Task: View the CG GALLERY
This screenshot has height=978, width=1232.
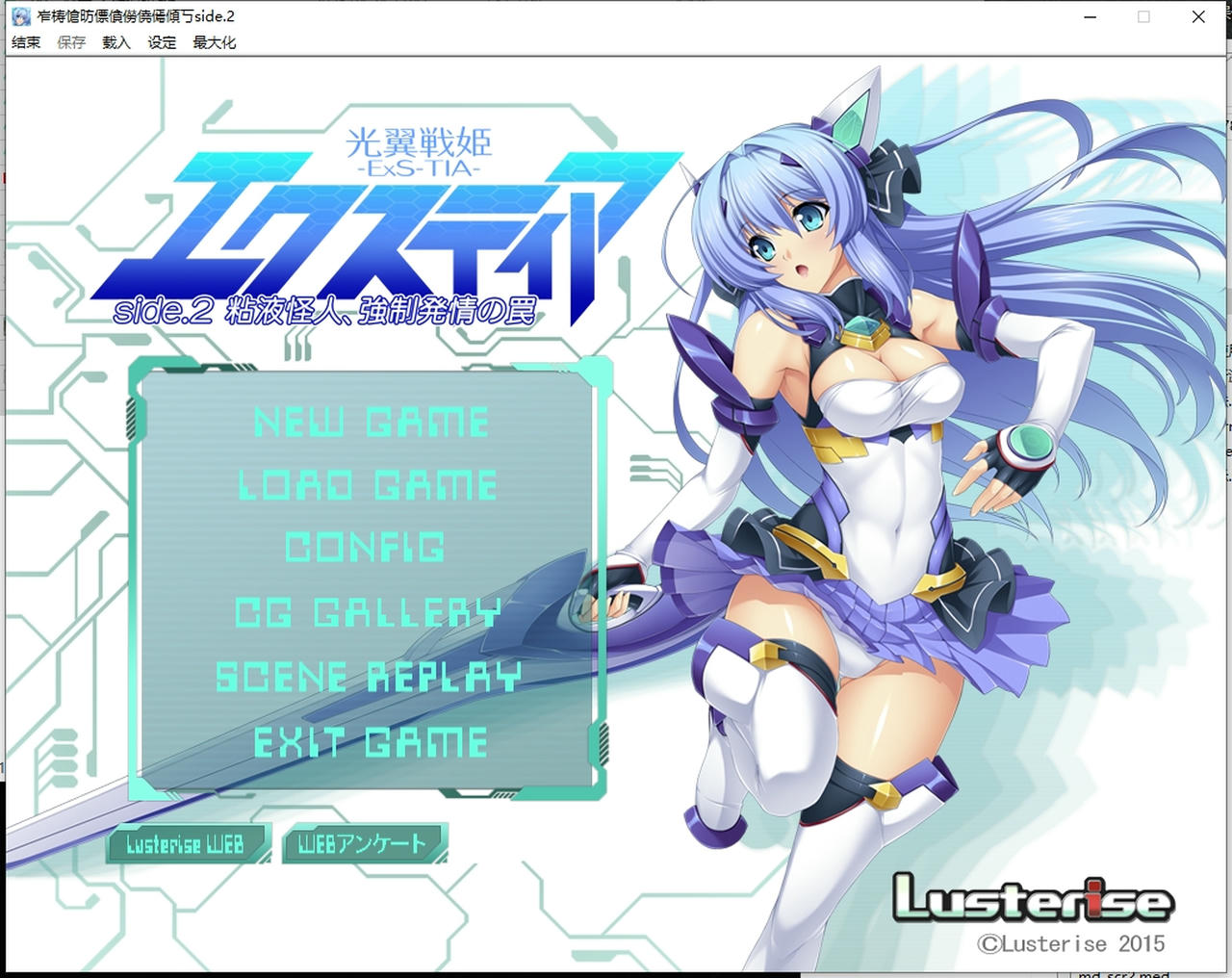Action: pyautogui.click(x=371, y=613)
